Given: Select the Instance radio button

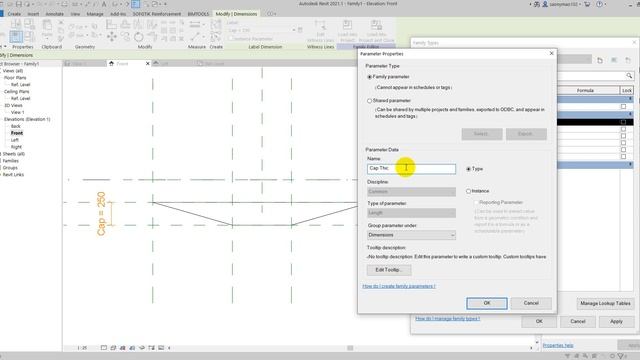Looking at the screenshot, I should 469,191.
